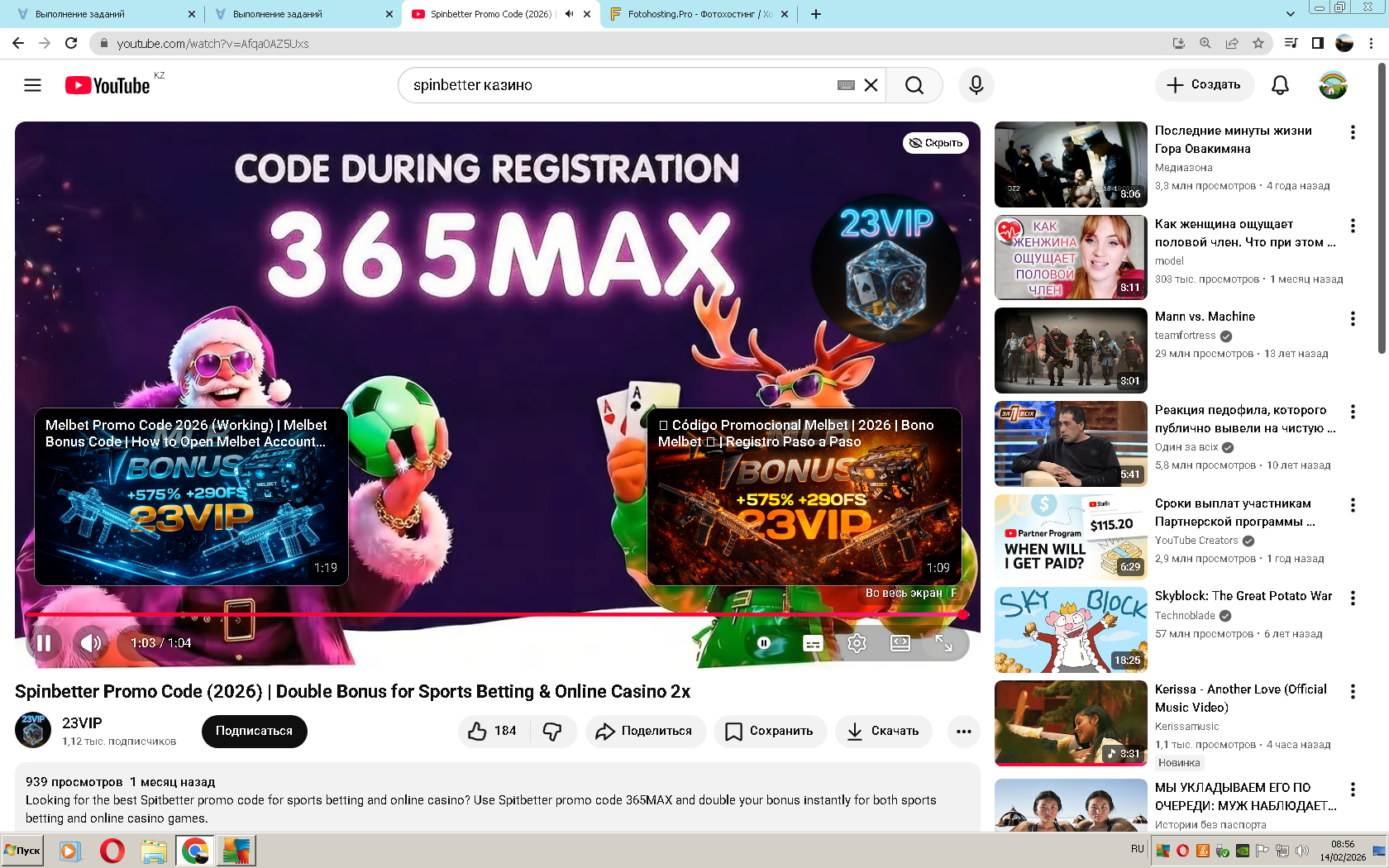This screenshot has width=1389, height=868.
Task: Subscribe with the Подписаться button
Action: click(255, 731)
